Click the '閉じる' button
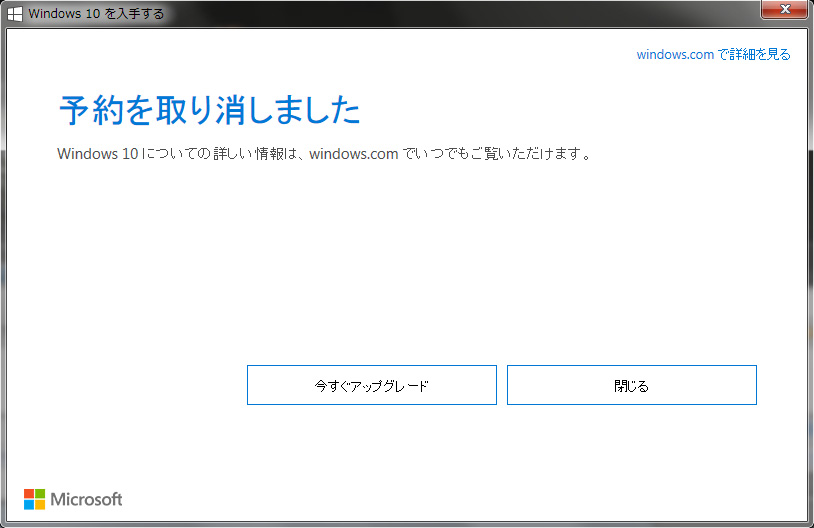This screenshot has height=528, width=814. click(631, 385)
